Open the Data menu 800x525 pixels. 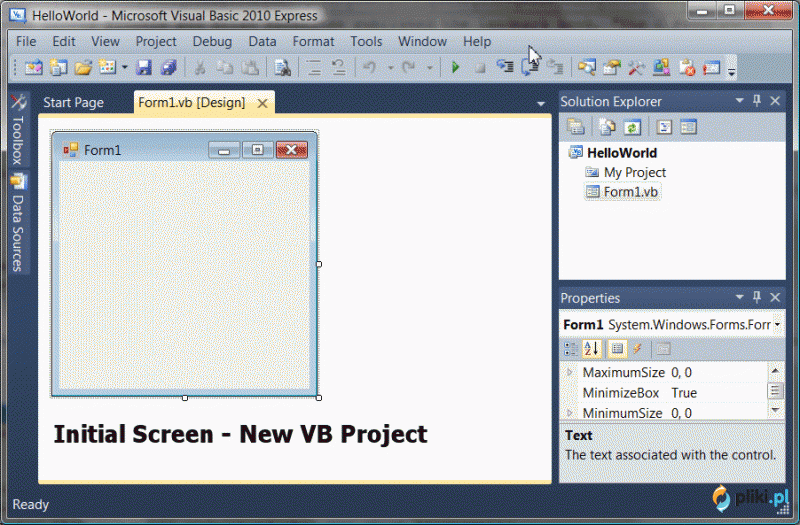click(x=262, y=41)
